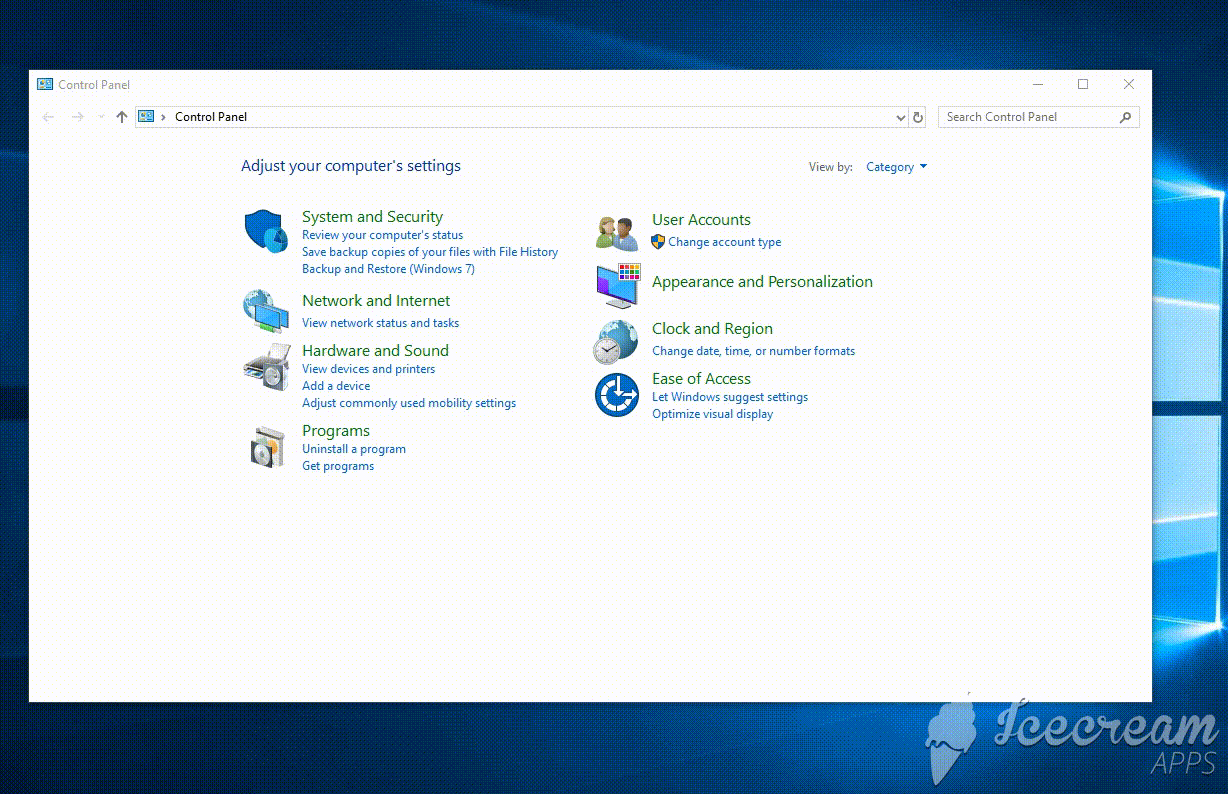
Task: Open the Programs disc box icon
Action: click(267, 446)
